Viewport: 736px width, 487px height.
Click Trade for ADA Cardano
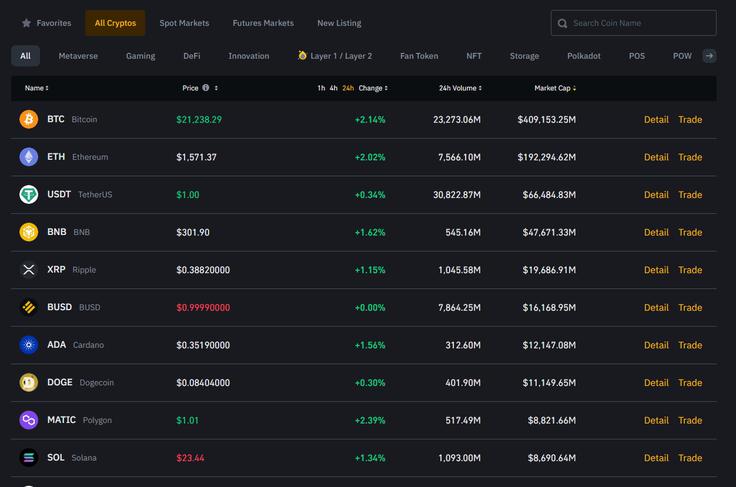(690, 345)
